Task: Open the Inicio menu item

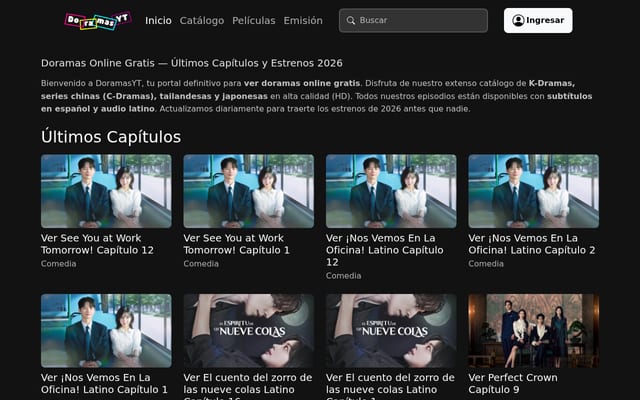Action: click(x=158, y=20)
